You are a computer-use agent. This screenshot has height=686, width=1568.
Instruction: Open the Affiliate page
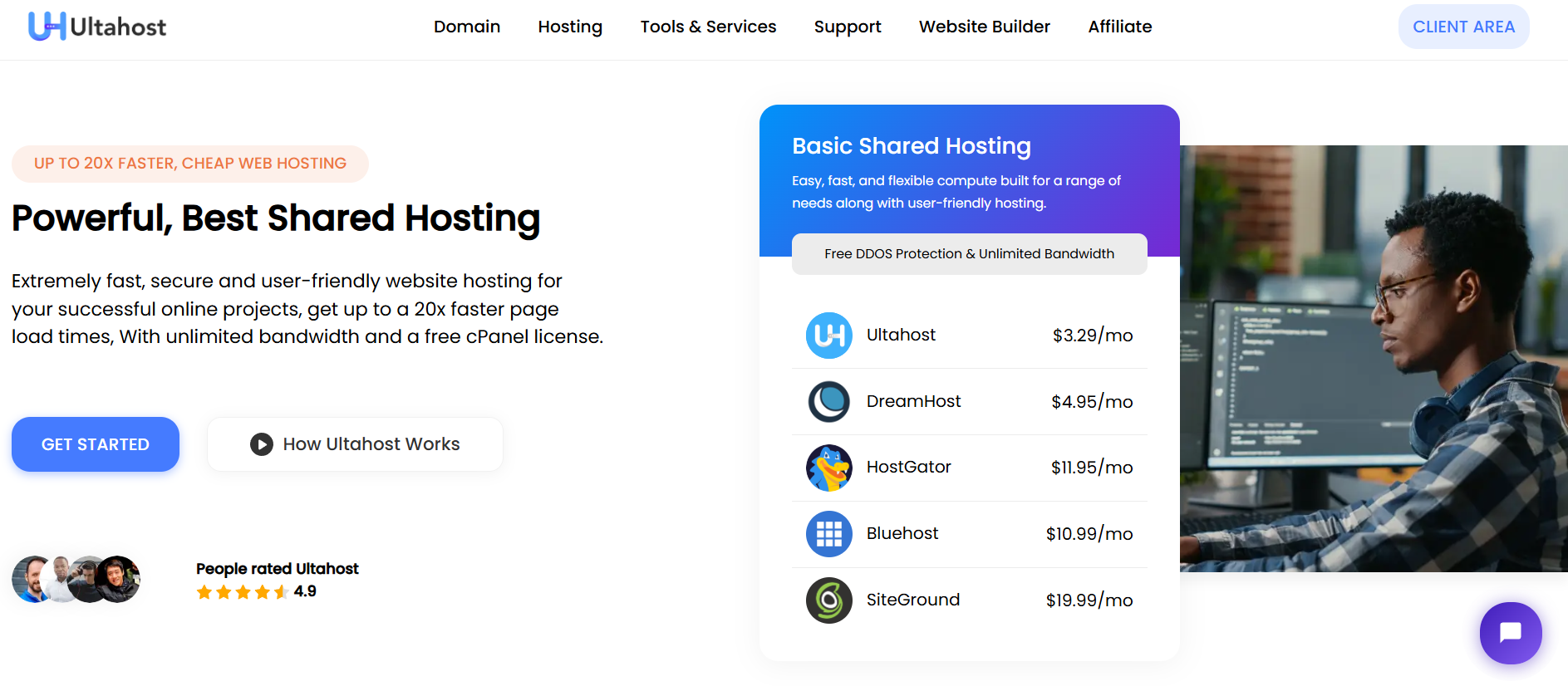(x=1120, y=27)
